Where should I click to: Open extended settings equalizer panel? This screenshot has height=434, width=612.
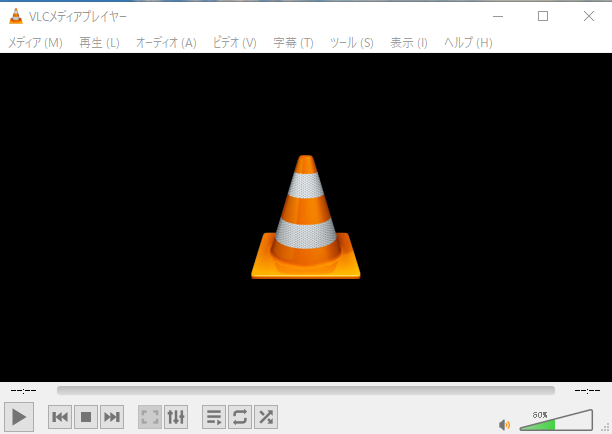coord(176,417)
